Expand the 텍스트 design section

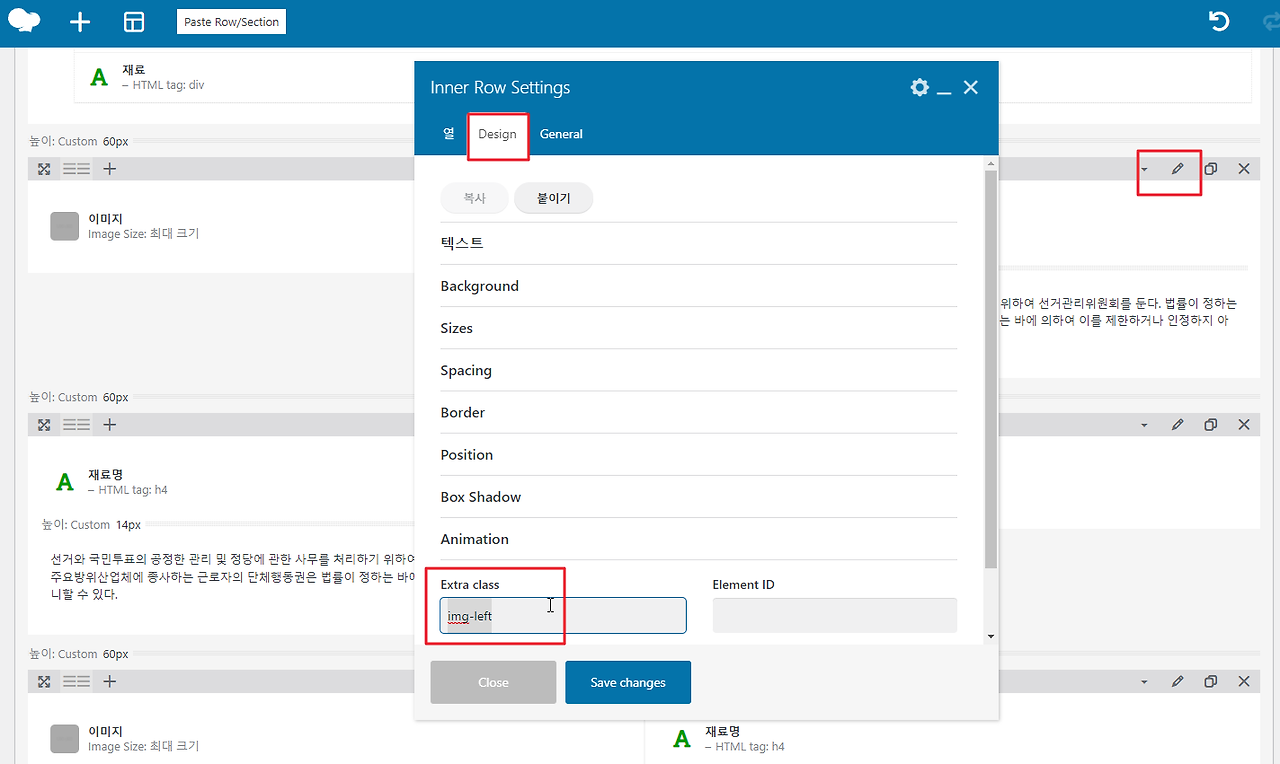coord(699,243)
